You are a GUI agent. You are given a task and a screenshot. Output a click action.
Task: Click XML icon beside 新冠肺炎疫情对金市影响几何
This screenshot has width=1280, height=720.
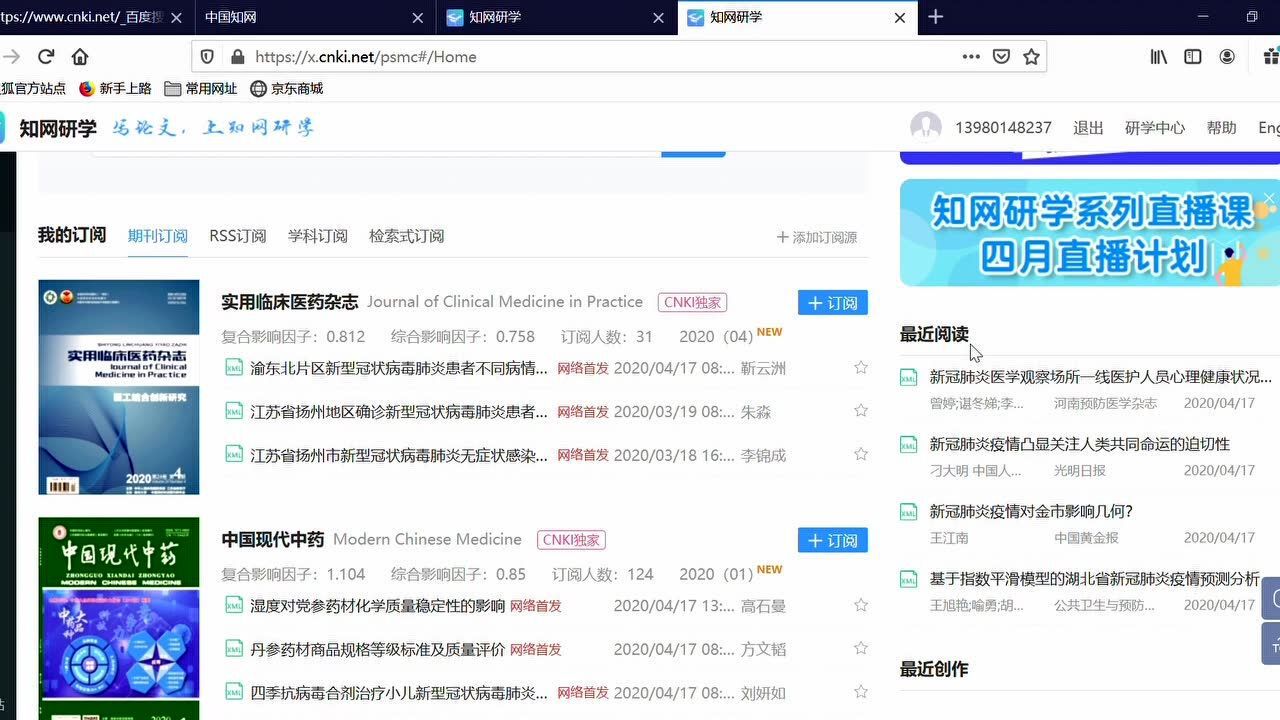click(909, 512)
